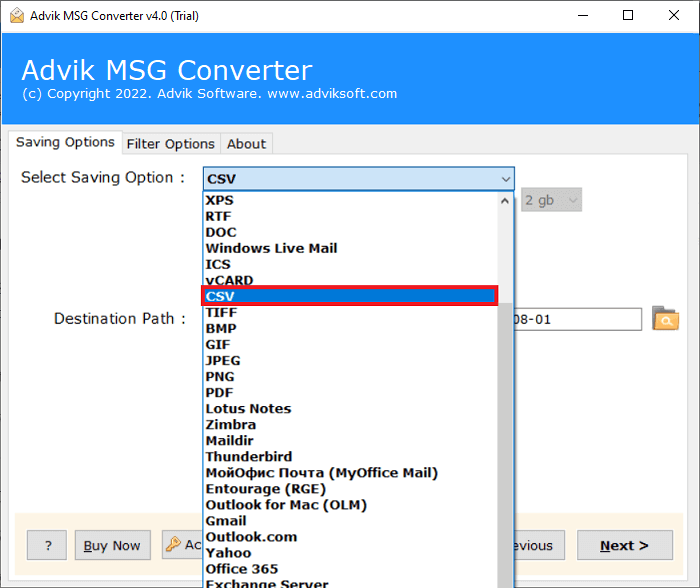Close the Advik MSG Converter window
Screen dimensions: 700x588
pos(674,16)
